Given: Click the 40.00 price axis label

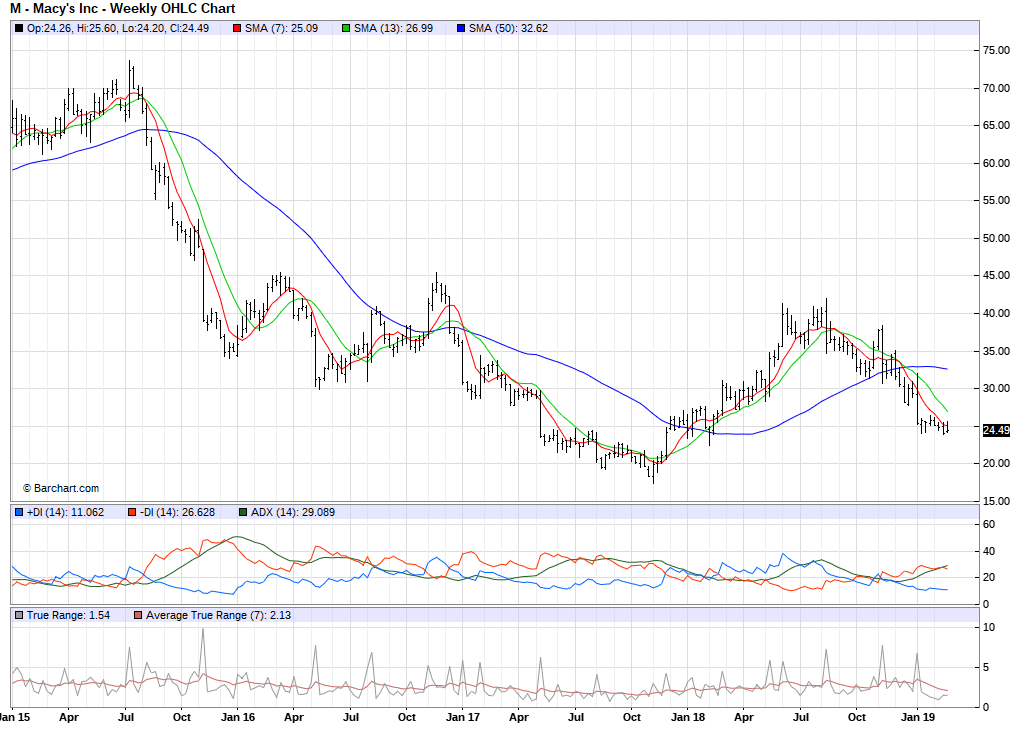Looking at the screenshot, I should (x=996, y=313).
